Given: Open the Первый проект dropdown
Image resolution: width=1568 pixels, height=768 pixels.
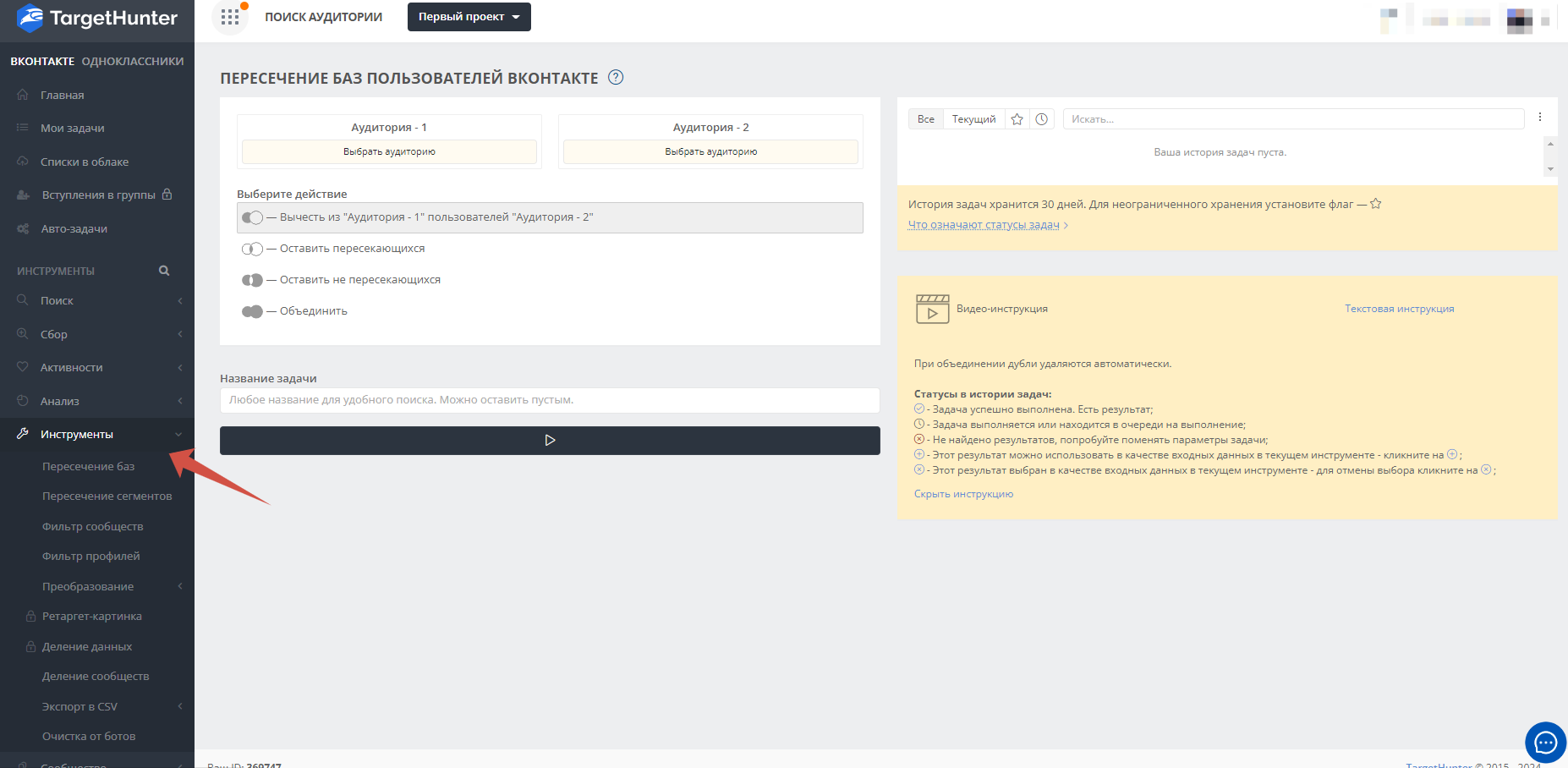Looking at the screenshot, I should (x=469, y=17).
